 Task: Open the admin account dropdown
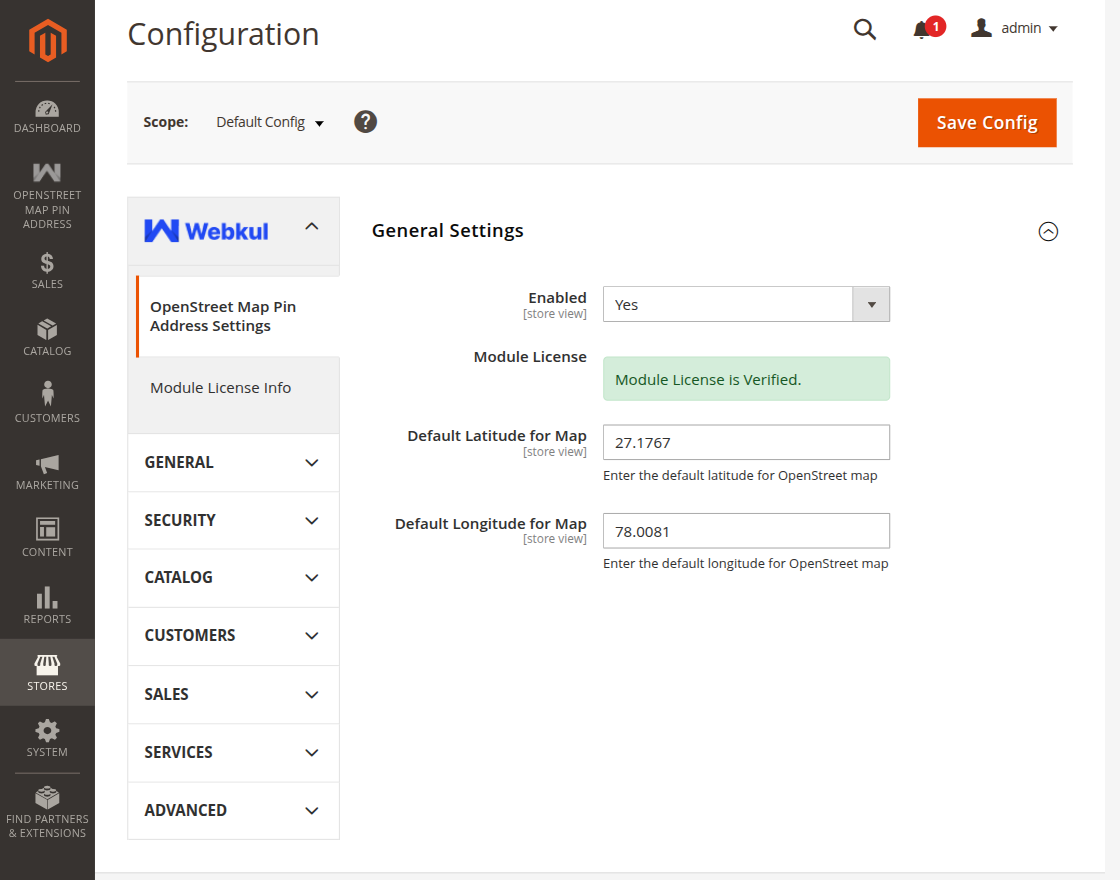click(1014, 28)
